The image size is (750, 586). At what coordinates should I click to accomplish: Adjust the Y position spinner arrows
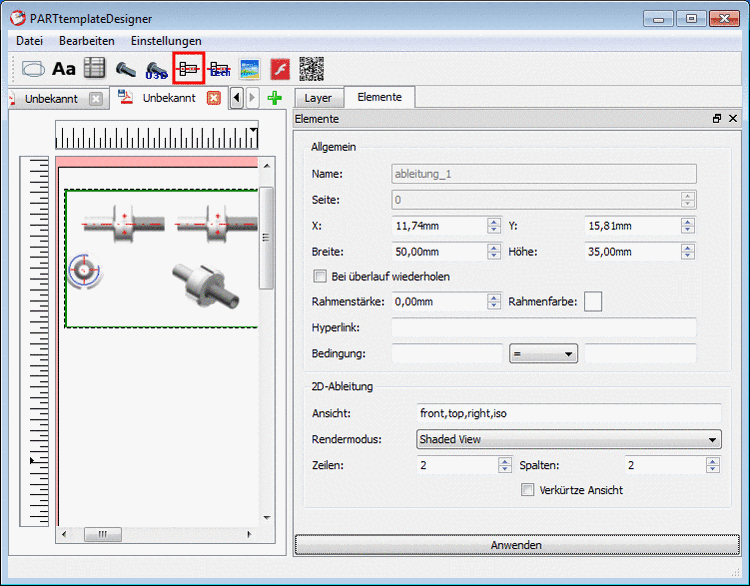[688, 226]
